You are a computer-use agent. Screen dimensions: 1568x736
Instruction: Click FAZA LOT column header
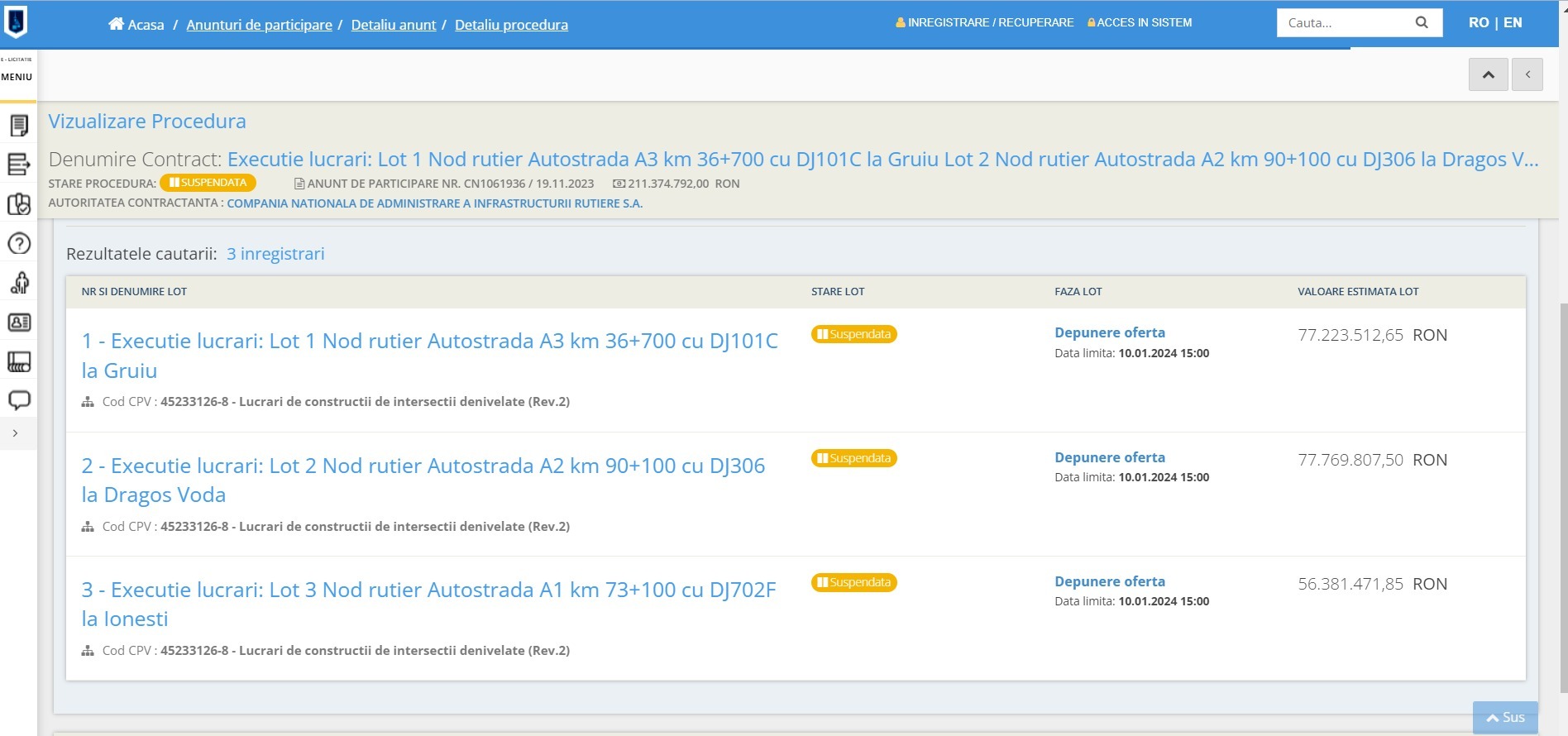[1078, 291]
